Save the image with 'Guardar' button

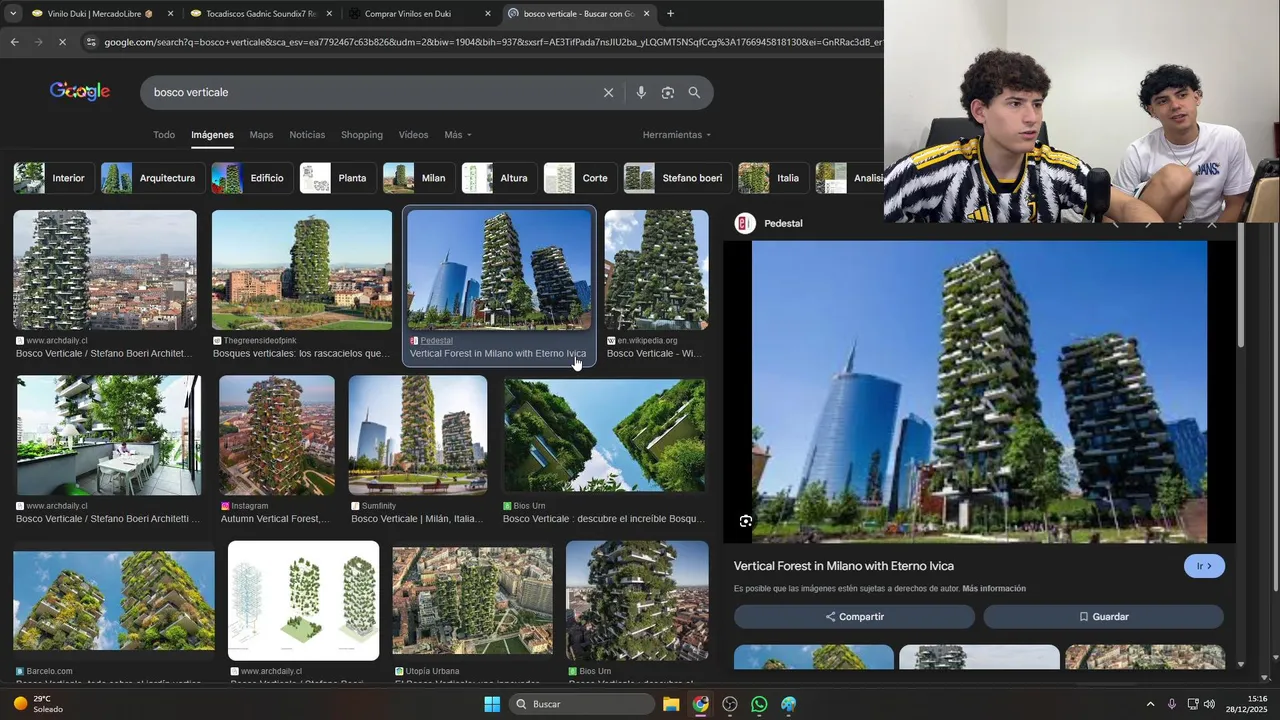1103,617
